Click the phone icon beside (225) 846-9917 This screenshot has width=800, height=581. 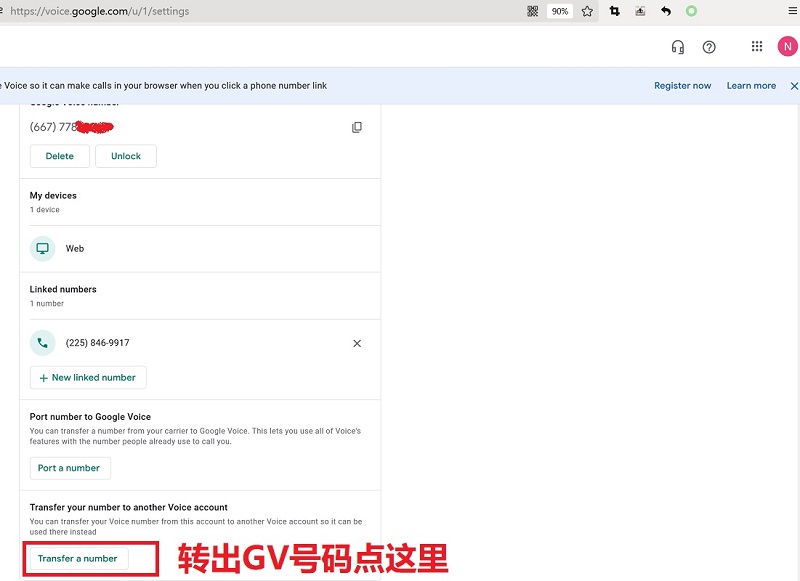(x=42, y=343)
